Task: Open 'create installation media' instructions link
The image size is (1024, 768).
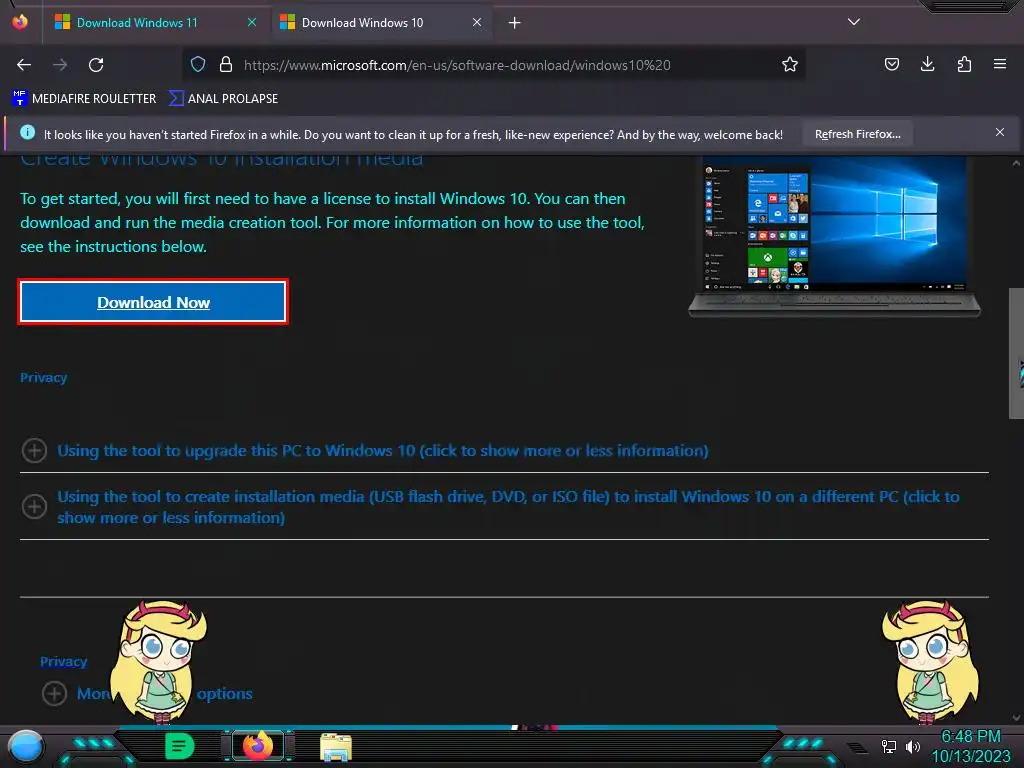Action: pos(508,507)
